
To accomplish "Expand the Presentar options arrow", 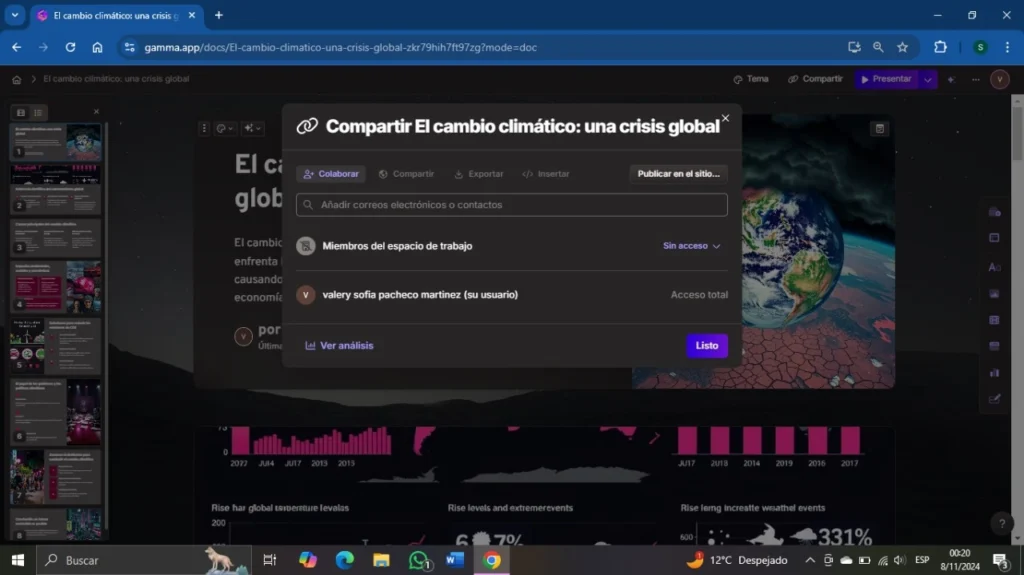I will 927,79.
